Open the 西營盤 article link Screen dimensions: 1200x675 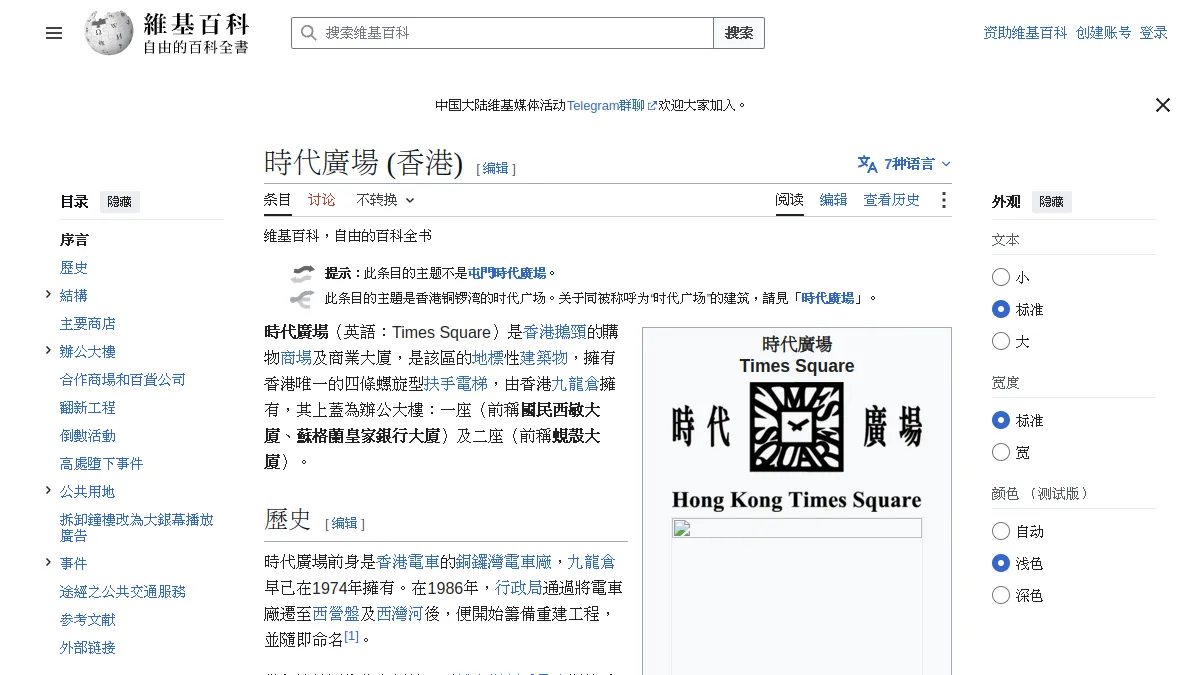[x=337, y=614]
